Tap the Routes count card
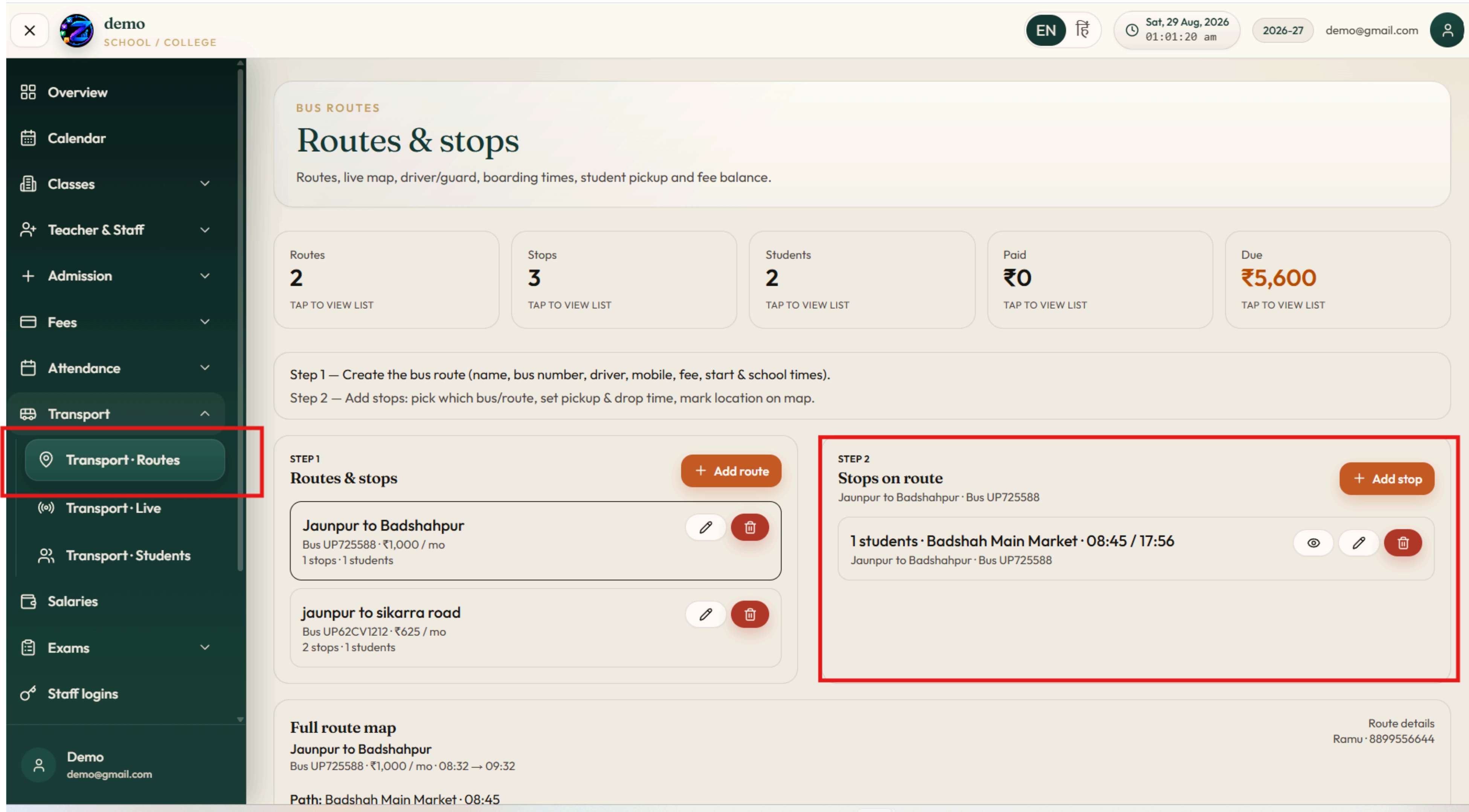1469x812 pixels. [x=386, y=279]
